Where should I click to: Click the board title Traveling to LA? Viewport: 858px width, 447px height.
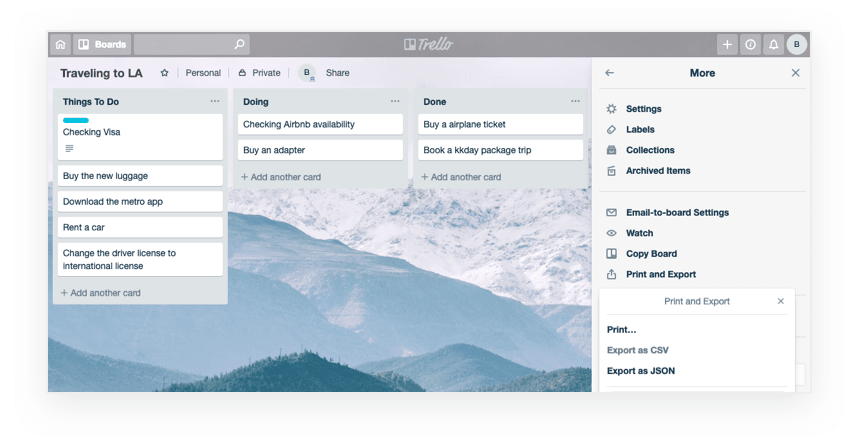coord(101,73)
